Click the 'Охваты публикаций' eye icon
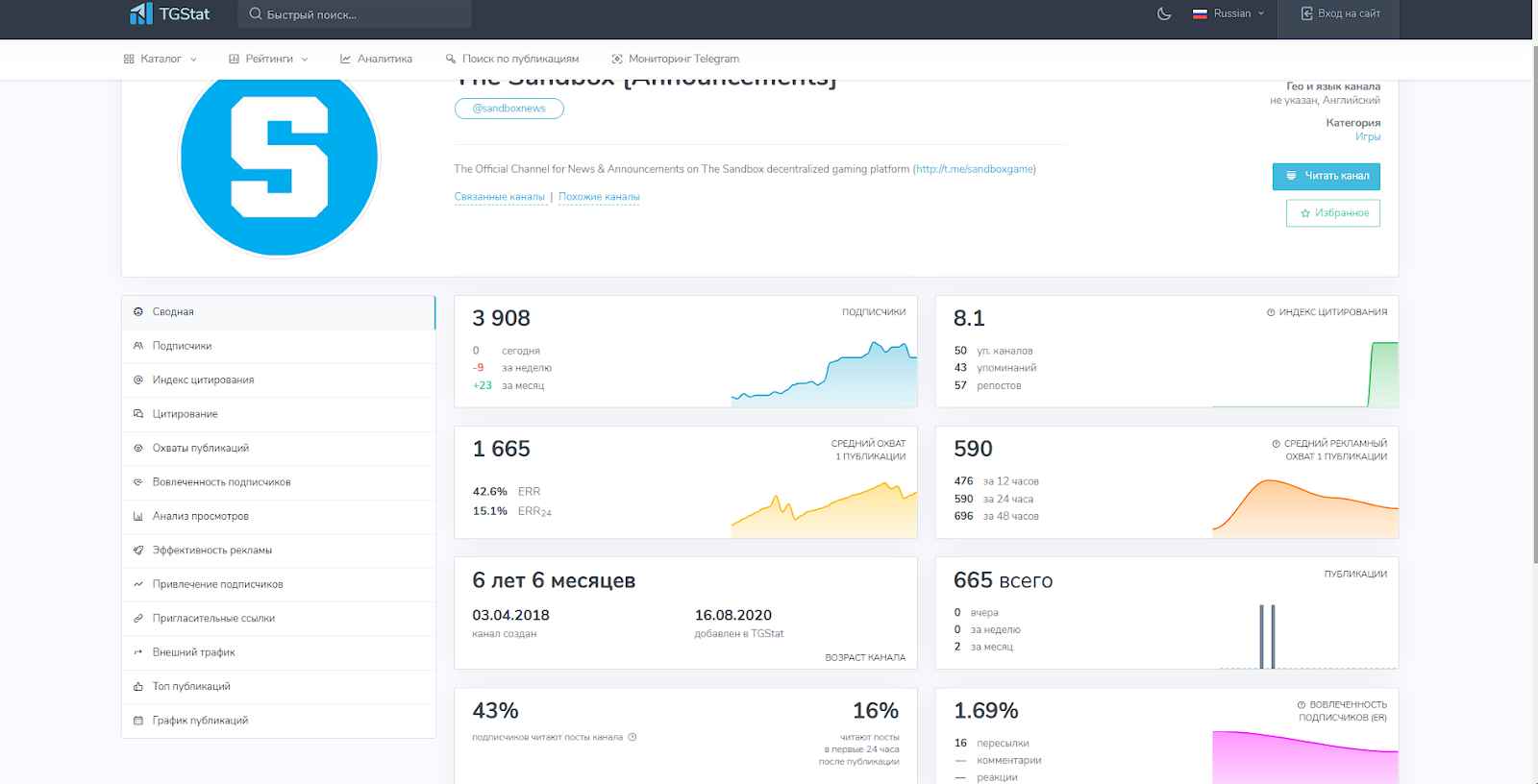Image resolution: width=1538 pixels, height=784 pixels. tap(138, 449)
